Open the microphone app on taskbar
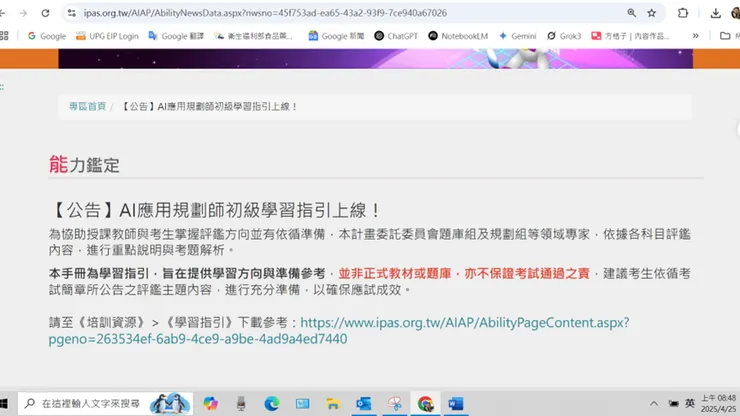Screen dimensions: 740x416 click(241, 404)
